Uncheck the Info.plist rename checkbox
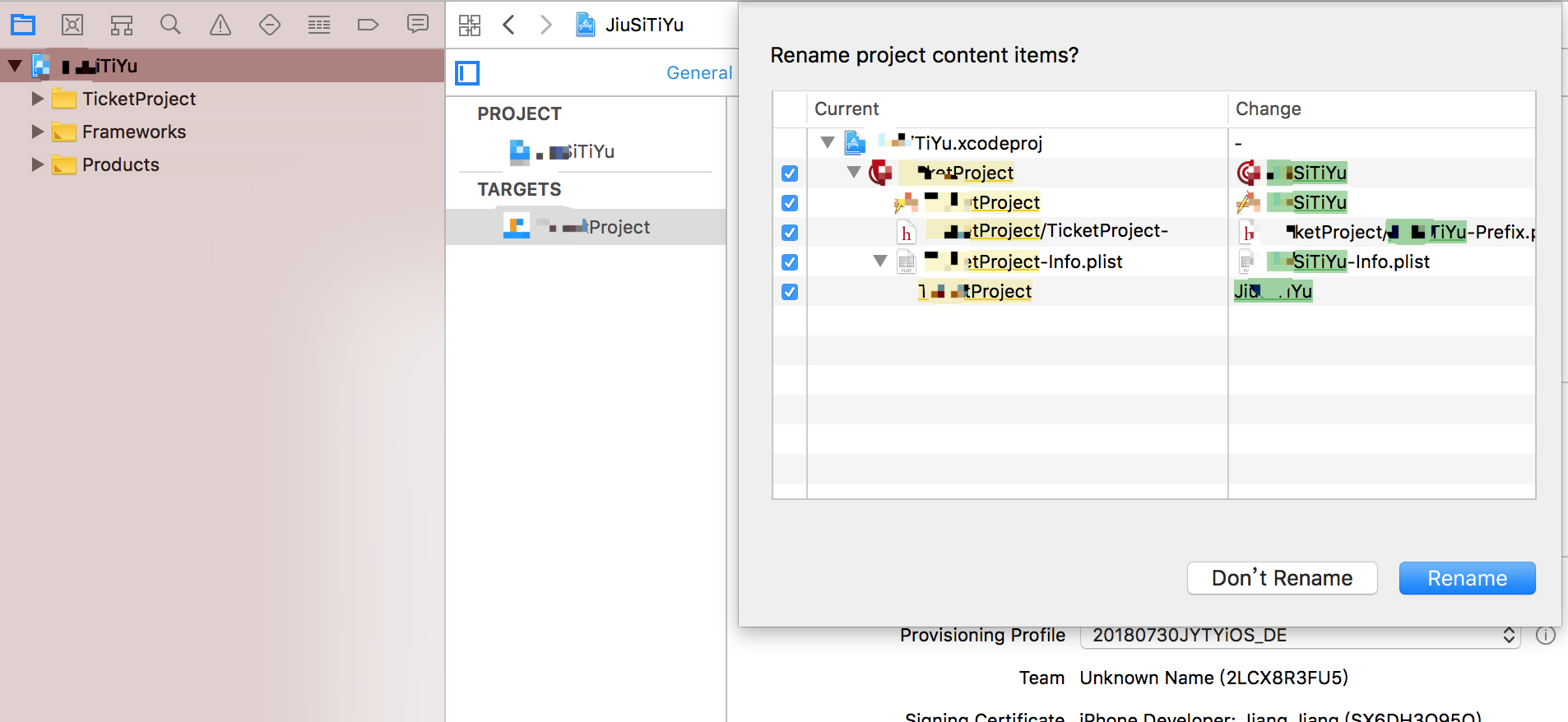1568x722 pixels. click(790, 262)
